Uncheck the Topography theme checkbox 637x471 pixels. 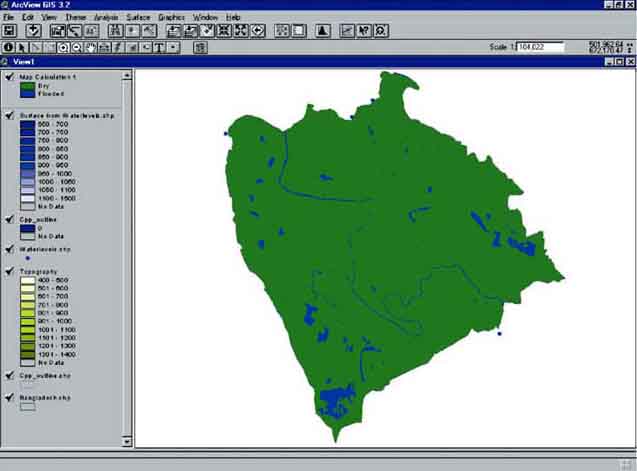(x=9, y=270)
